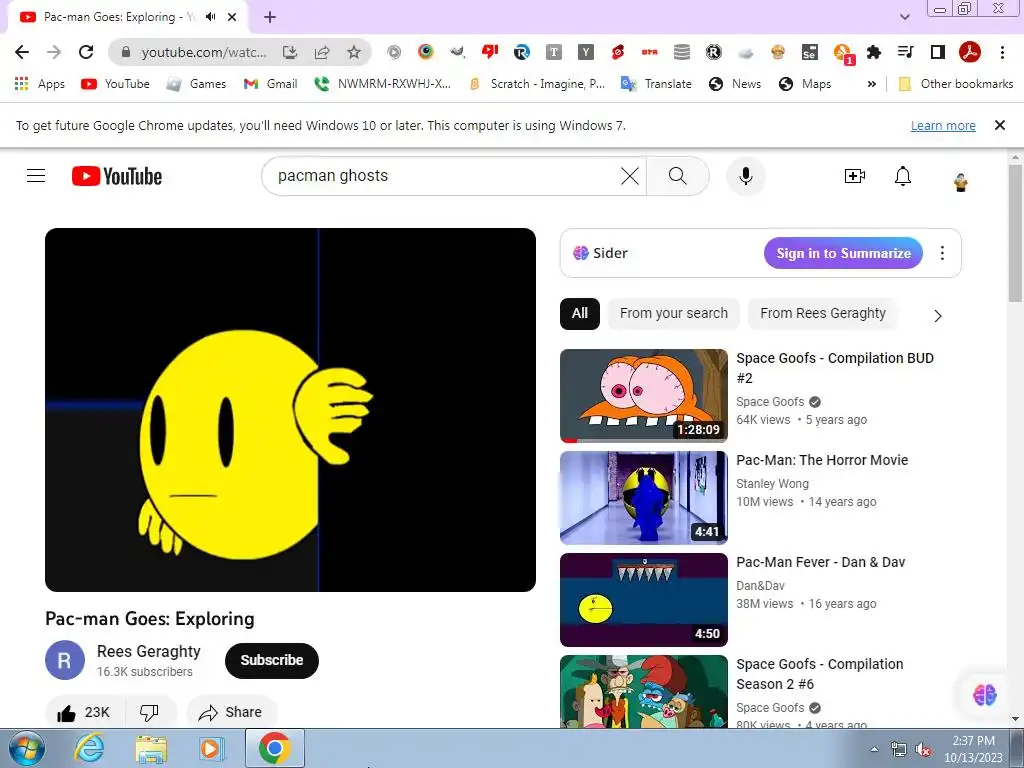Click the Adobe Acrobat extension icon
This screenshot has height=768, width=1024.
(x=970, y=52)
